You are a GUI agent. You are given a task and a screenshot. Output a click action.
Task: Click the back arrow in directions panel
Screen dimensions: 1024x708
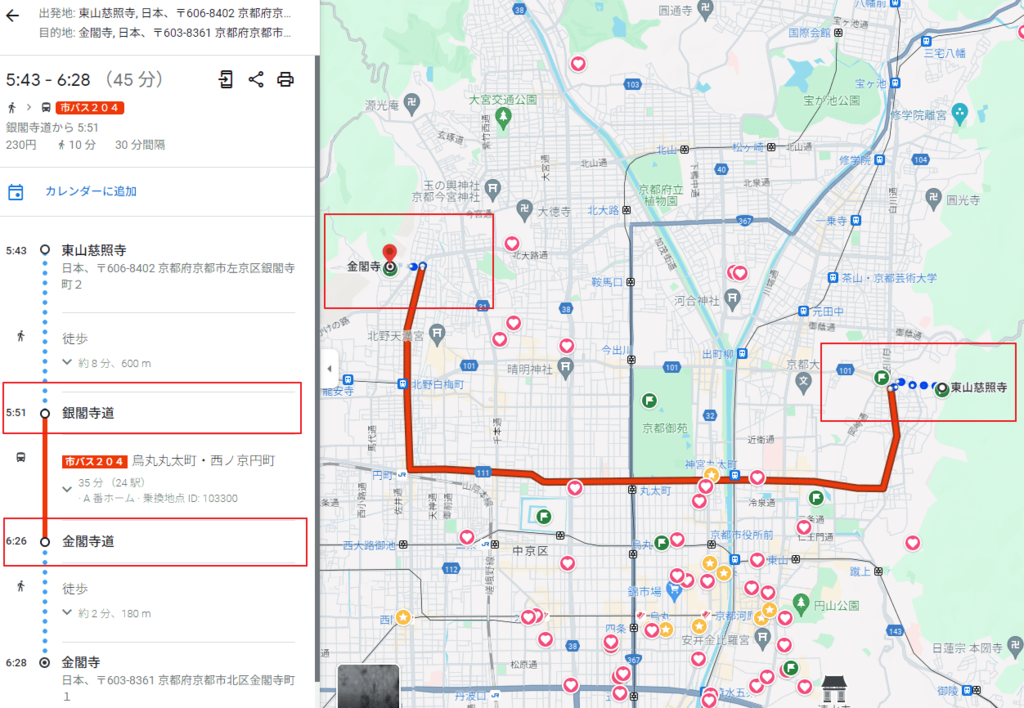click(12, 16)
